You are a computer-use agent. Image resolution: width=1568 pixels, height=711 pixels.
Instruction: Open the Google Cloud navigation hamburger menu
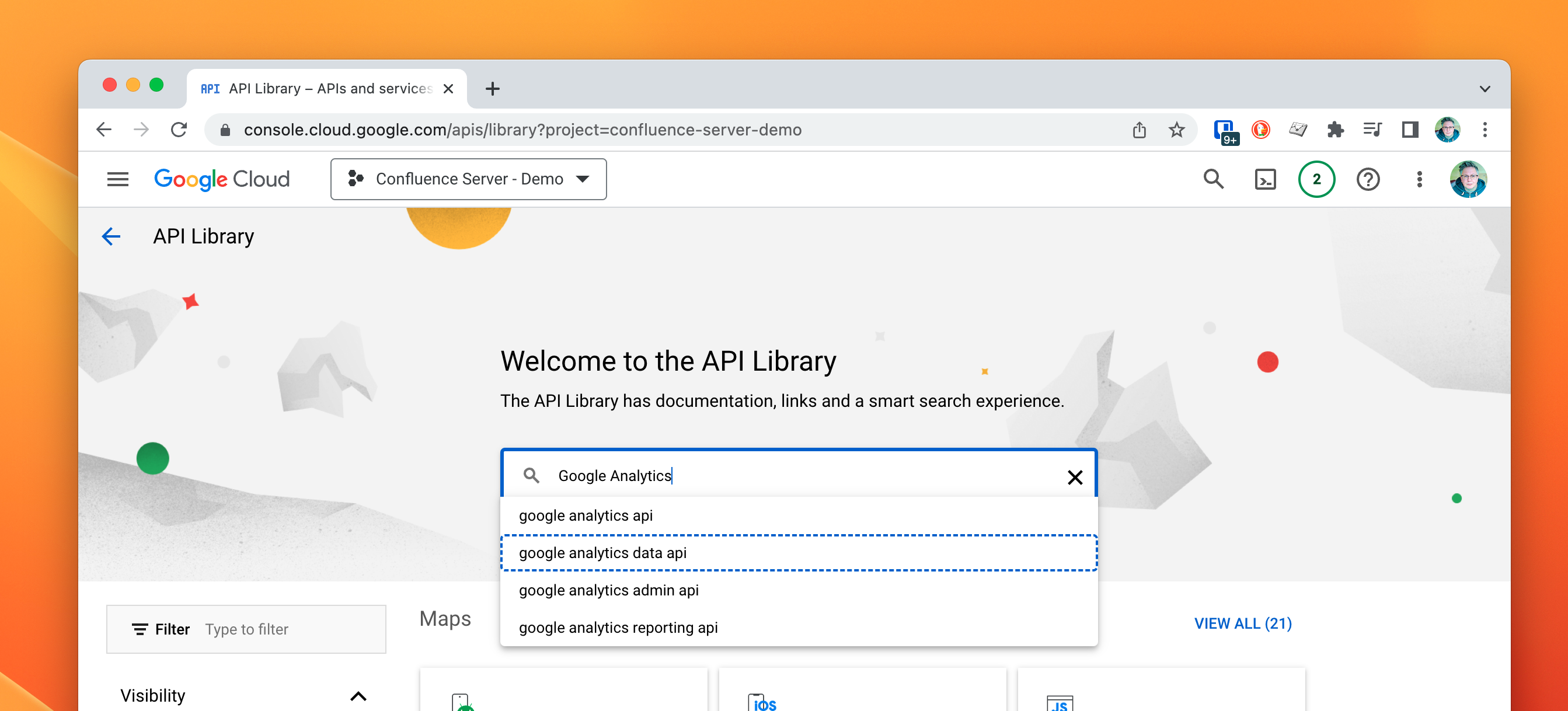click(x=117, y=179)
